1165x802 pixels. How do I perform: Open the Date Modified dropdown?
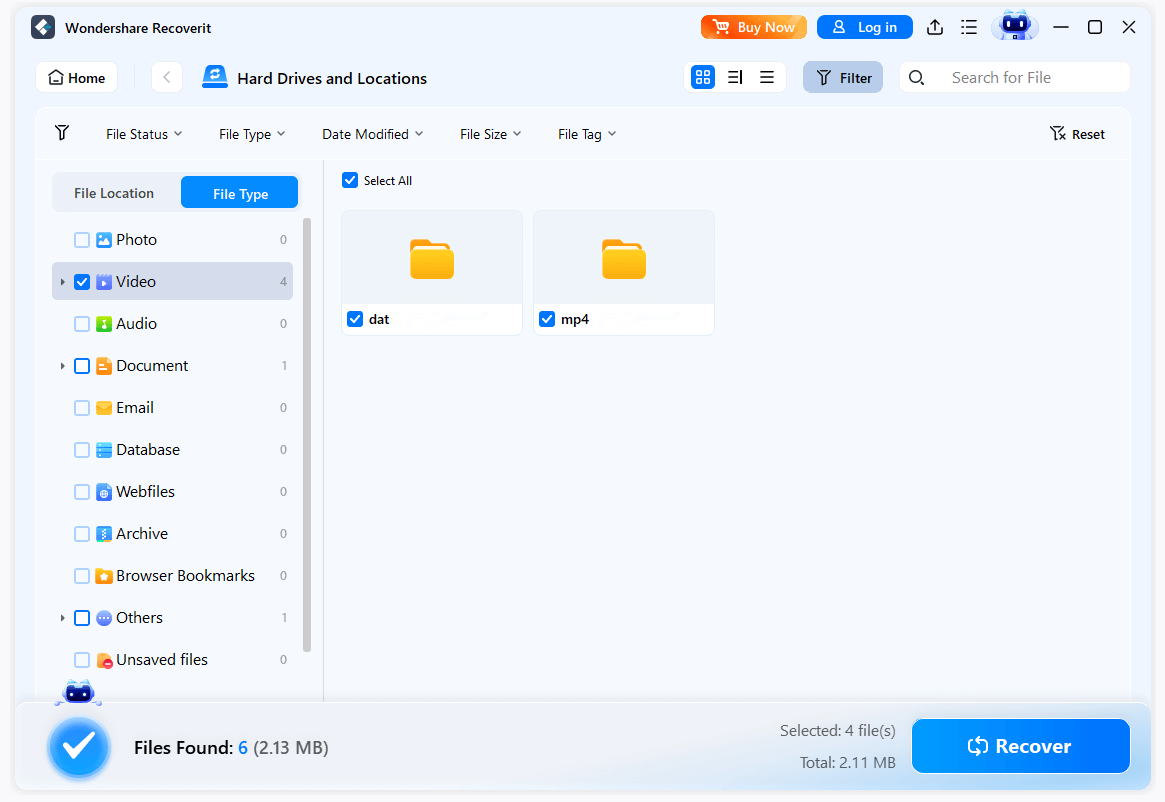click(x=372, y=133)
